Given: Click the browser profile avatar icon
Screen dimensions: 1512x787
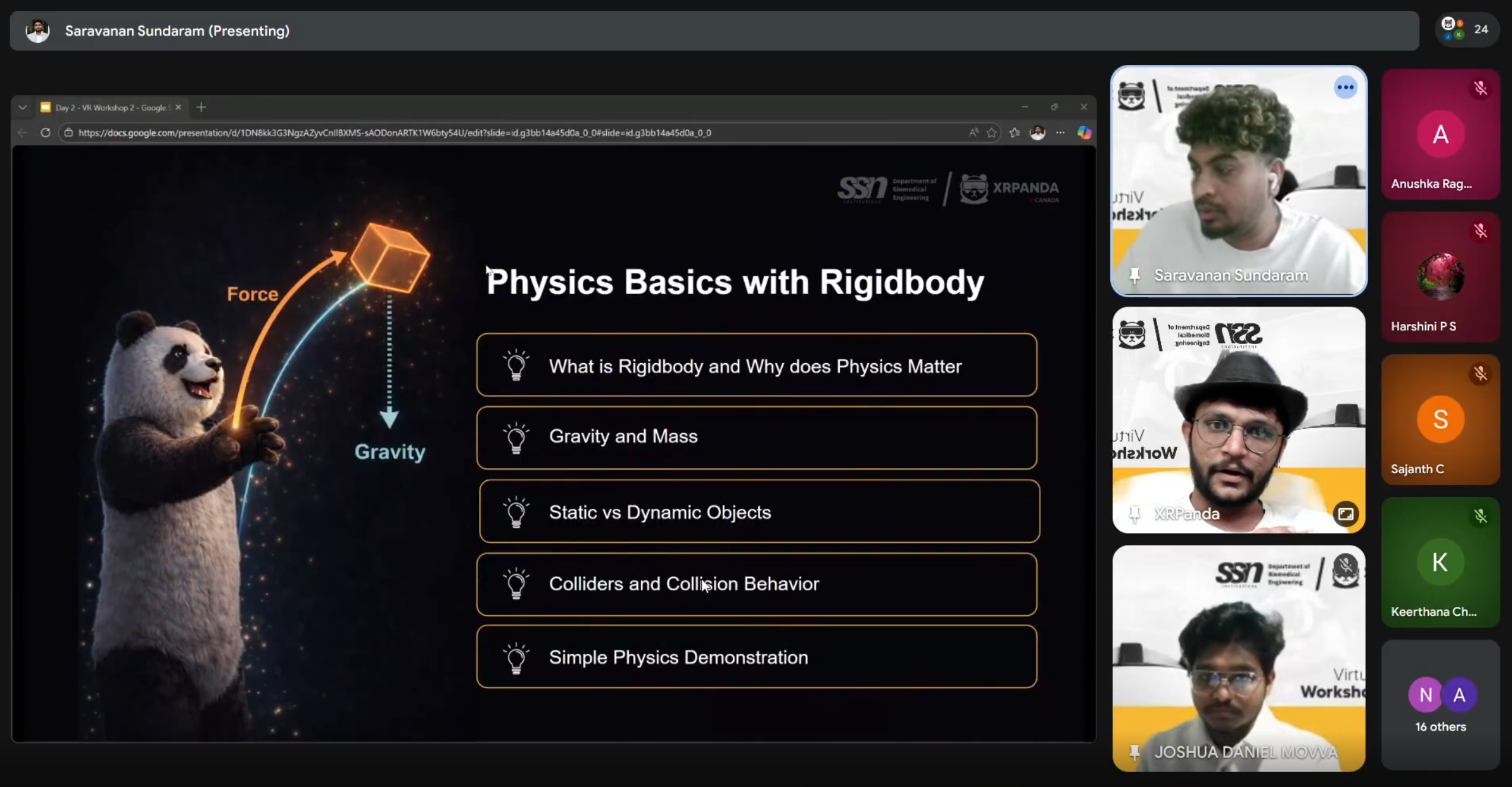Looking at the screenshot, I should [x=1038, y=133].
